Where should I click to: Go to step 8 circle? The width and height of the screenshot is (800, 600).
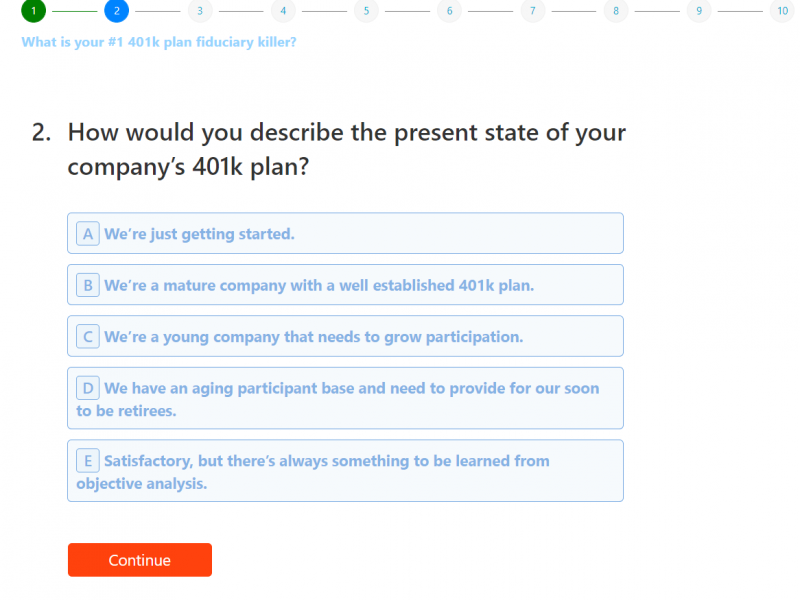(x=615, y=11)
